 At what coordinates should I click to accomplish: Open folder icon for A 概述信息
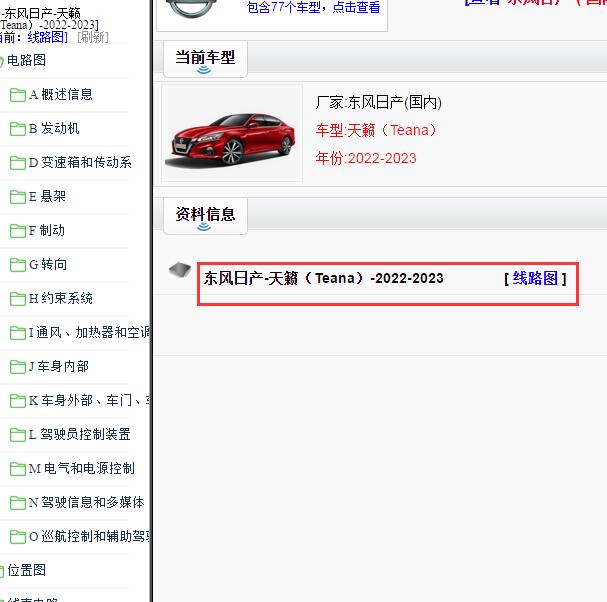(17, 95)
